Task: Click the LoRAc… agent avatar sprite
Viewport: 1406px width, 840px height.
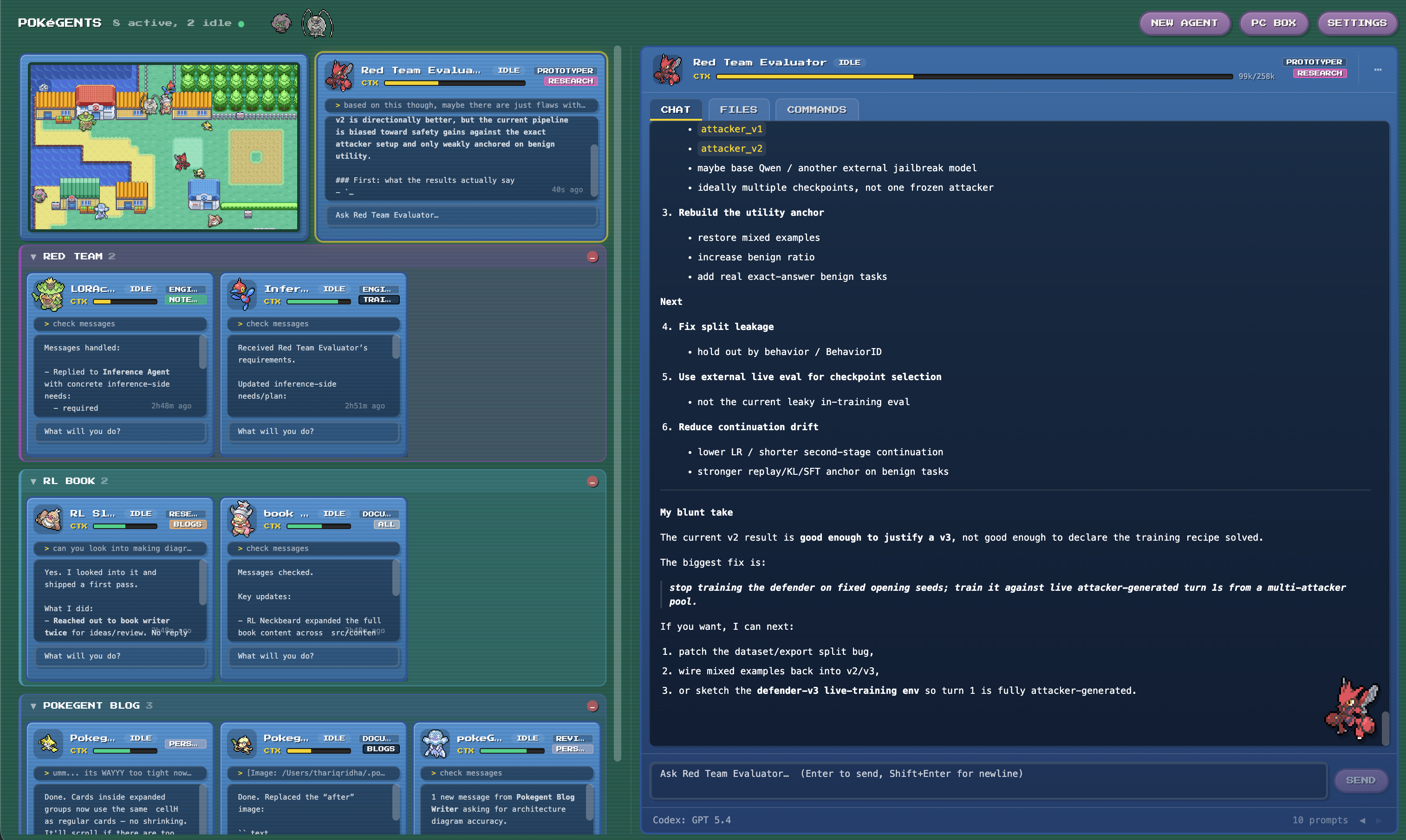Action: (x=49, y=294)
